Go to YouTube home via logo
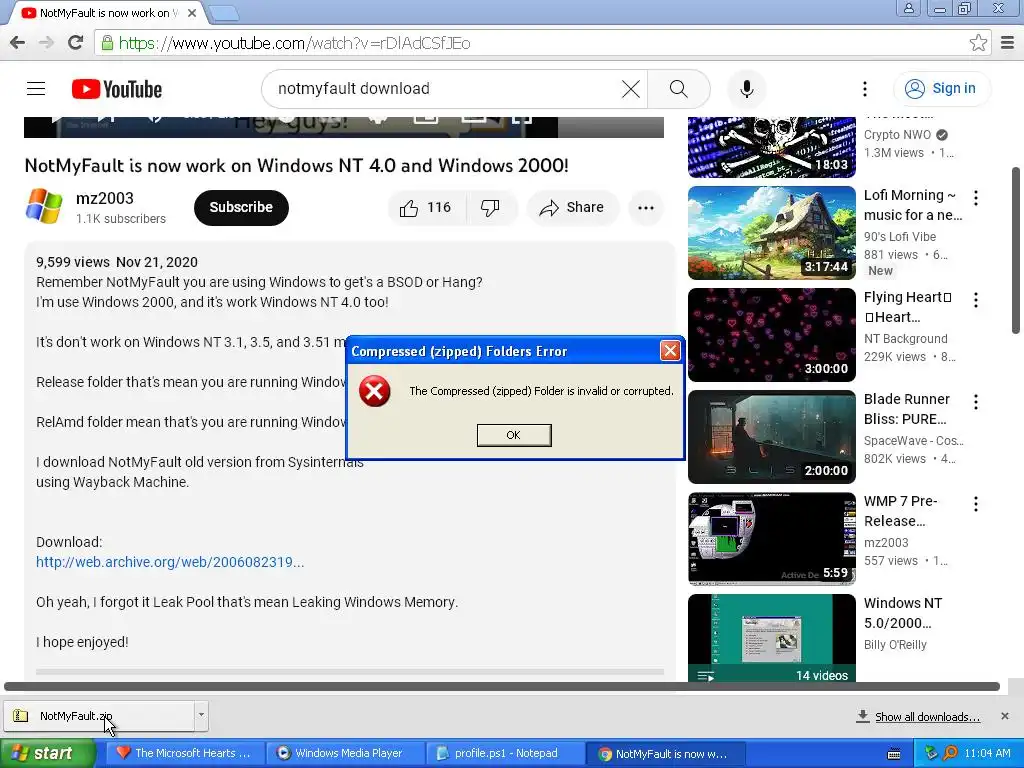 117,89
